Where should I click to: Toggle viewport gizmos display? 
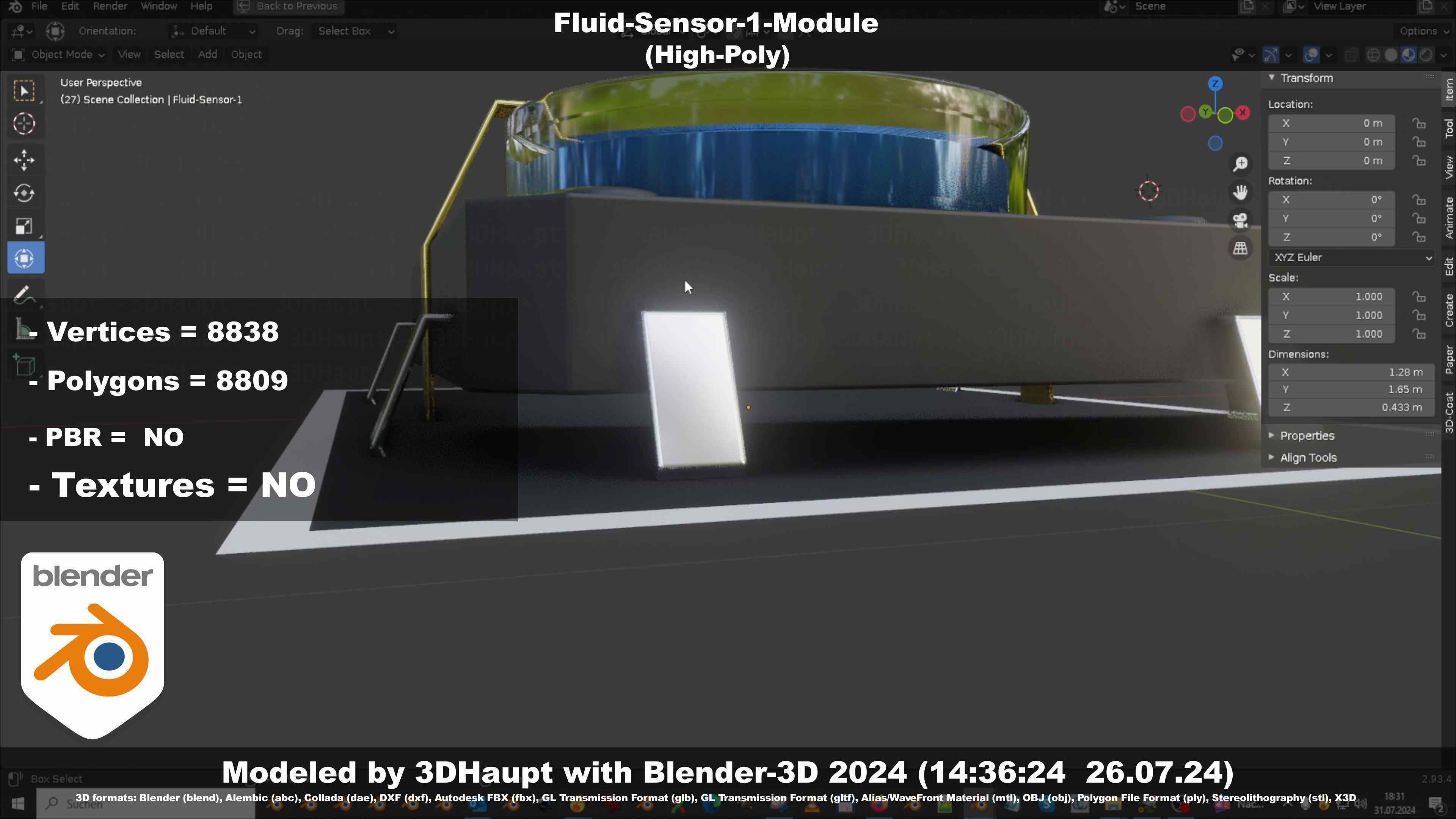coord(1271,55)
